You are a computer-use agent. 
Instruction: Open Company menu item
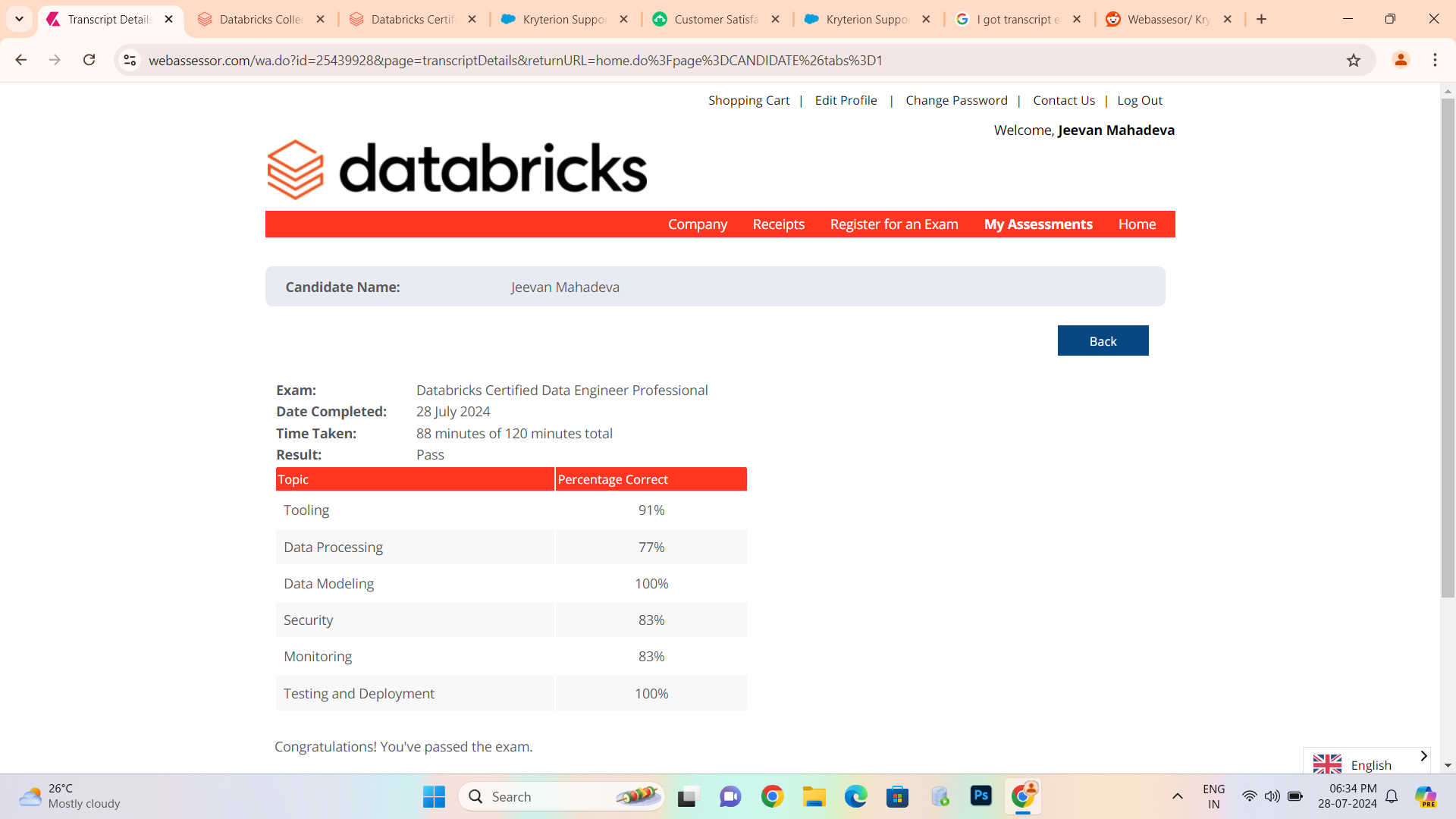pyautogui.click(x=698, y=224)
